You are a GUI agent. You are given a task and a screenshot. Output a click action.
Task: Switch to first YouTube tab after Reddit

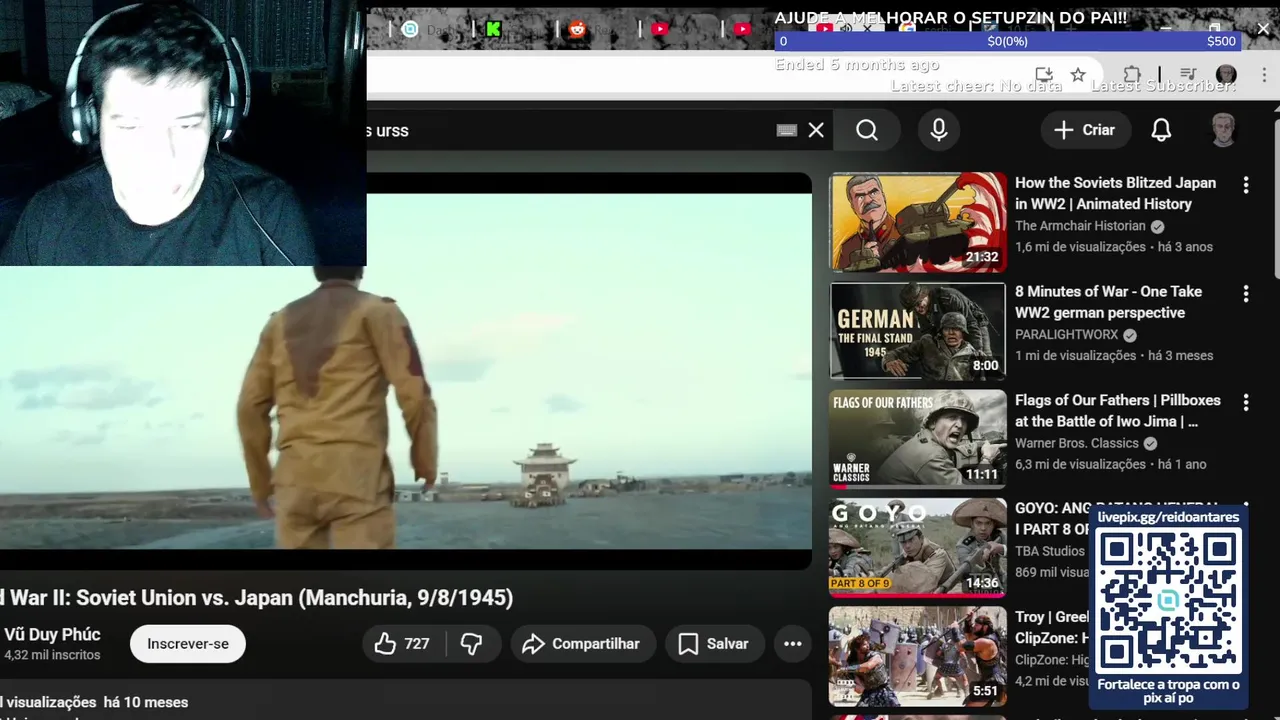click(659, 29)
